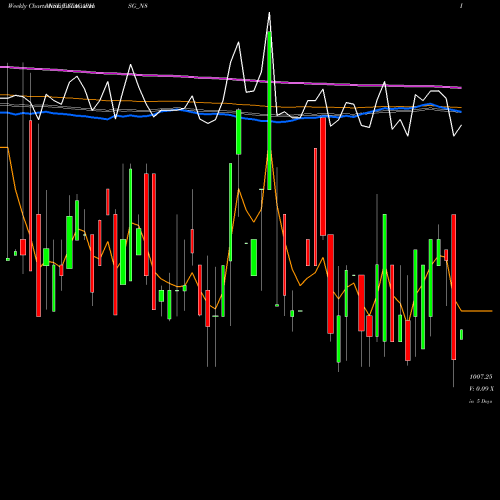
Task: Click the '1007.25' price value
Action: pos(481,377)
